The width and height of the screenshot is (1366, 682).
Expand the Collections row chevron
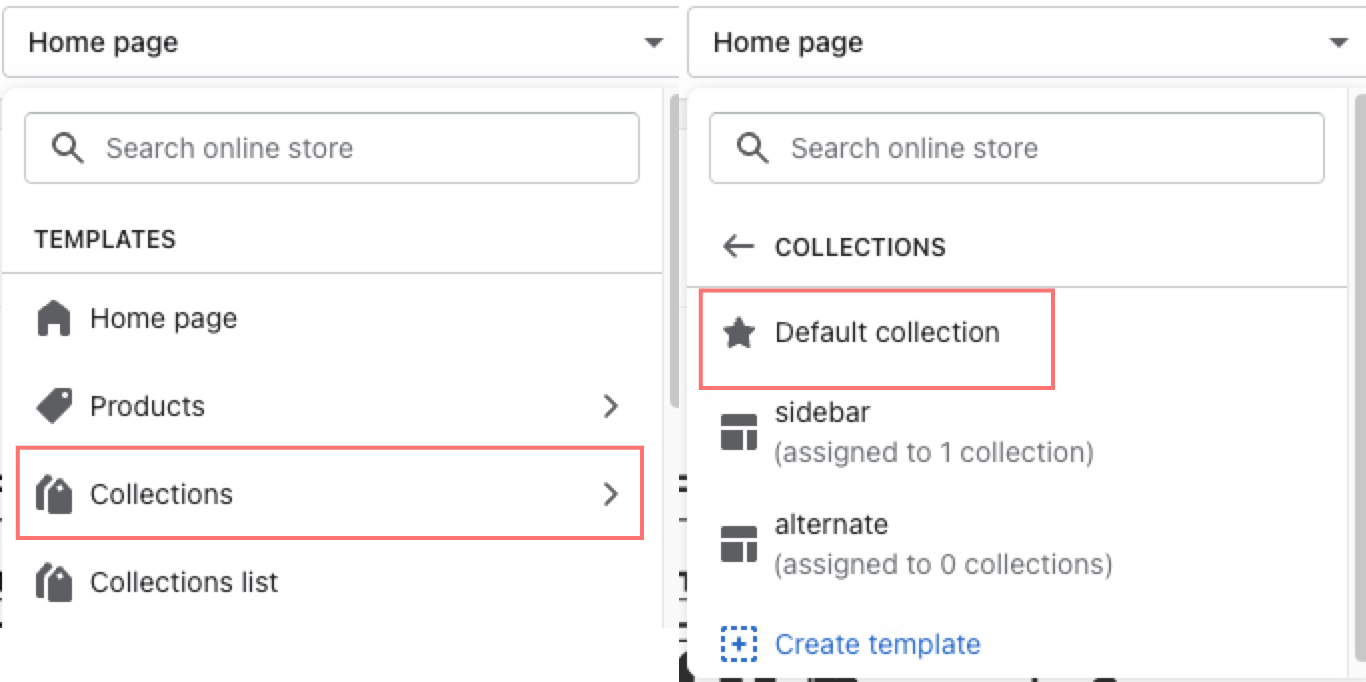click(611, 494)
